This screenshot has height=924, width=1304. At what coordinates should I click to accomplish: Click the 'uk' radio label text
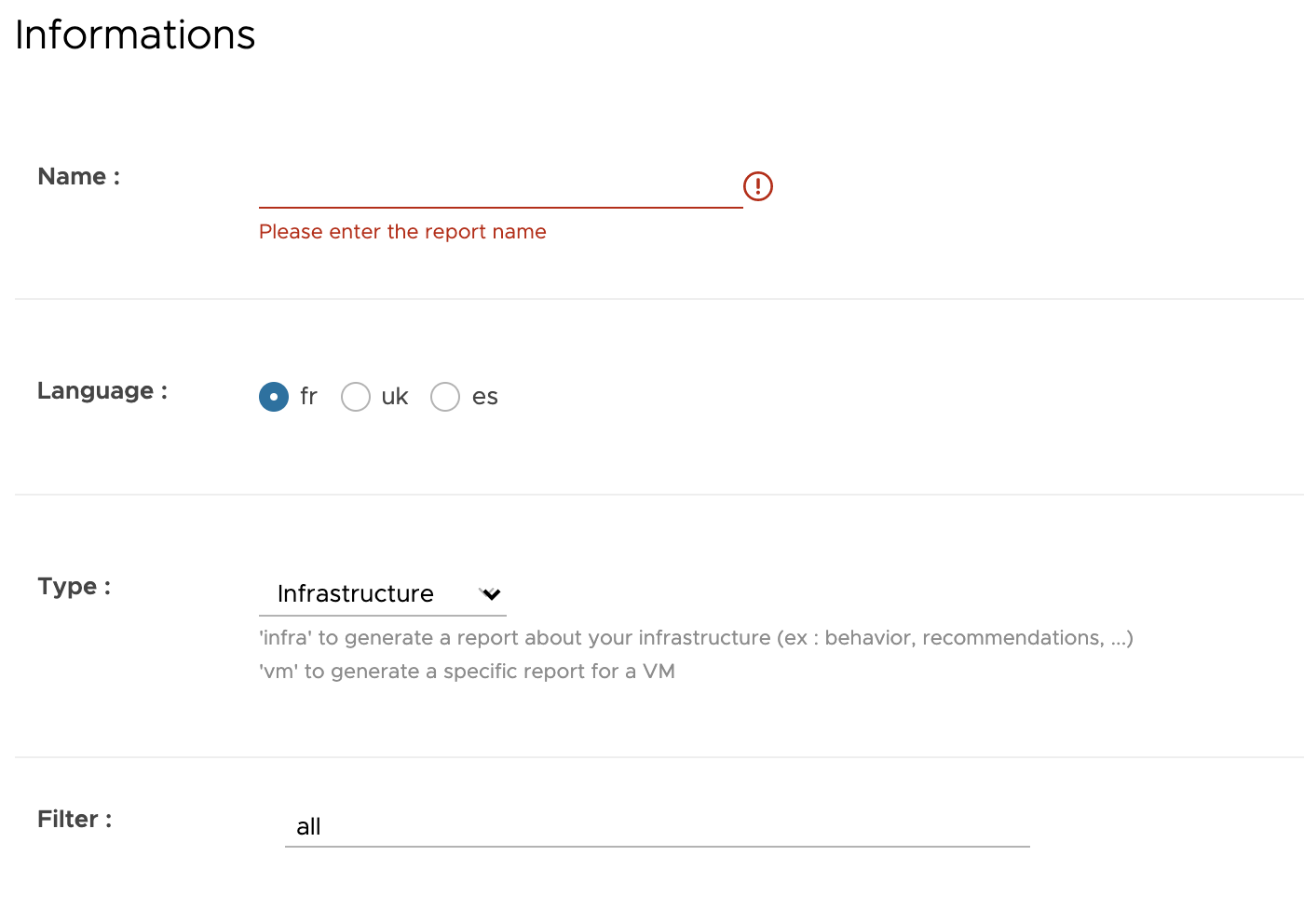coord(395,397)
